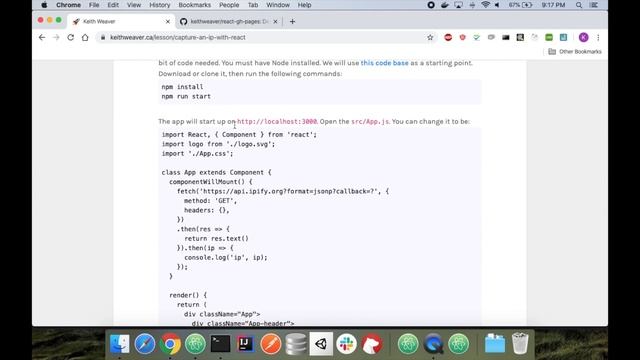Open the Tab menu

253,5
